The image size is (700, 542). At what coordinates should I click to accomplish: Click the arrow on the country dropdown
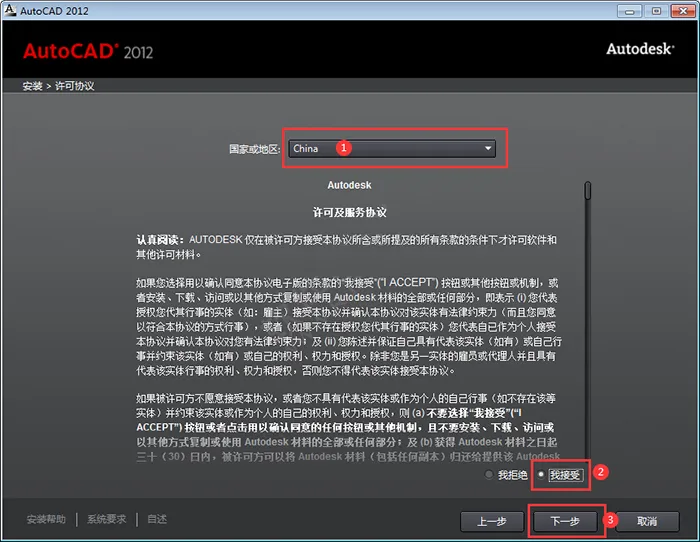[x=488, y=148]
